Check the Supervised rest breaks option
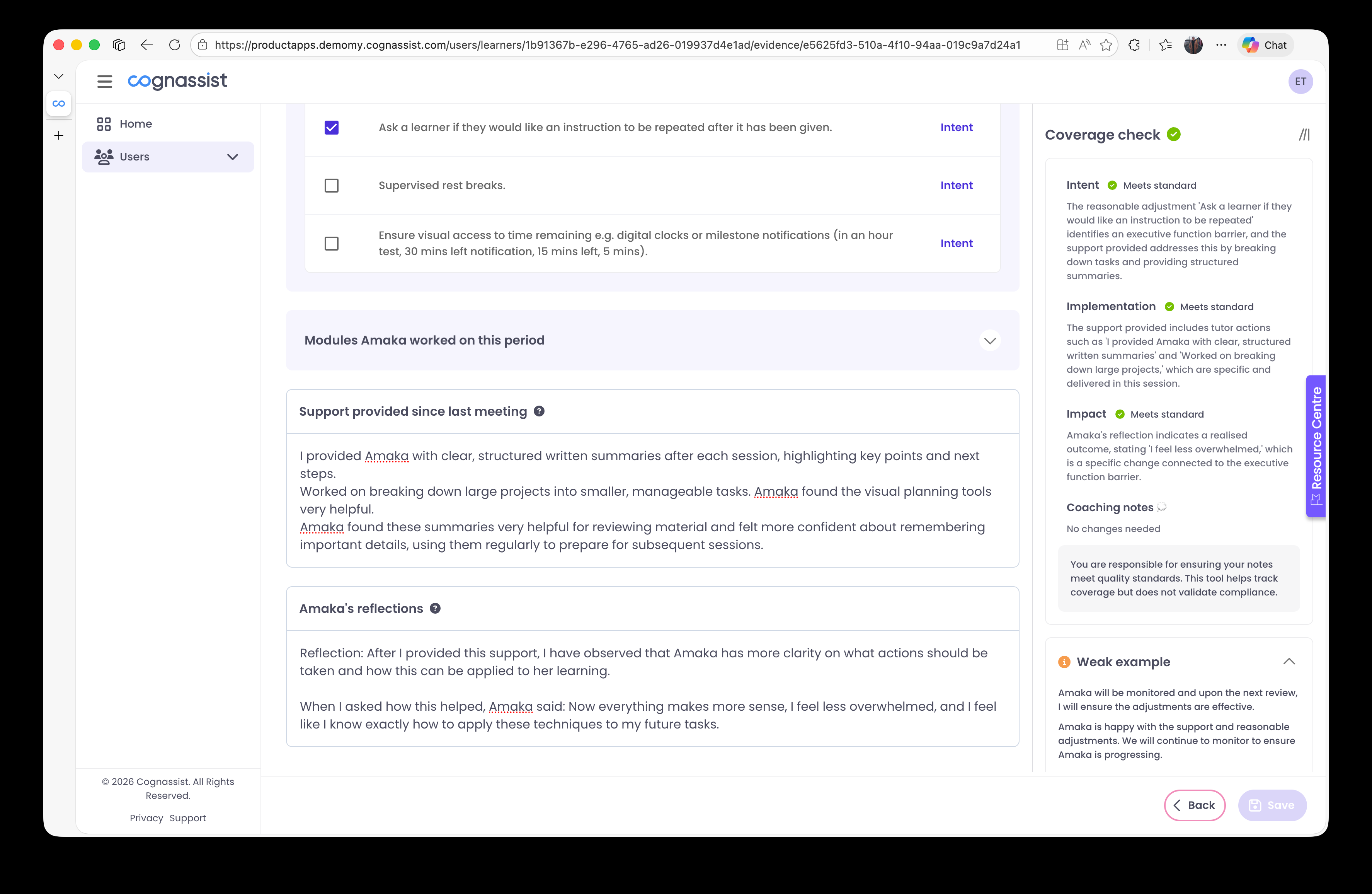This screenshot has height=894, width=1372. (x=332, y=185)
